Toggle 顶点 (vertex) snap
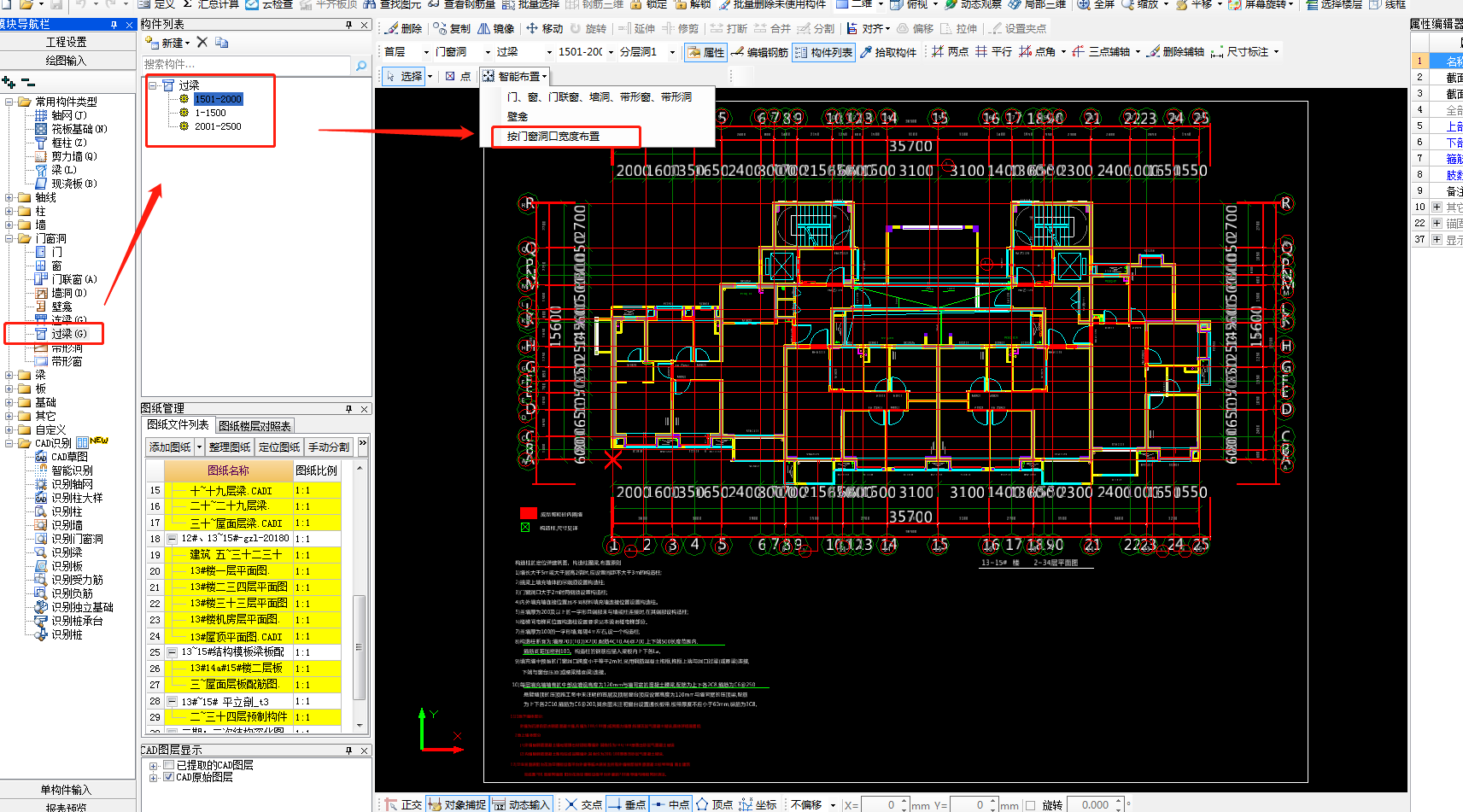Viewport: 1463px width, 812px height. point(715,804)
